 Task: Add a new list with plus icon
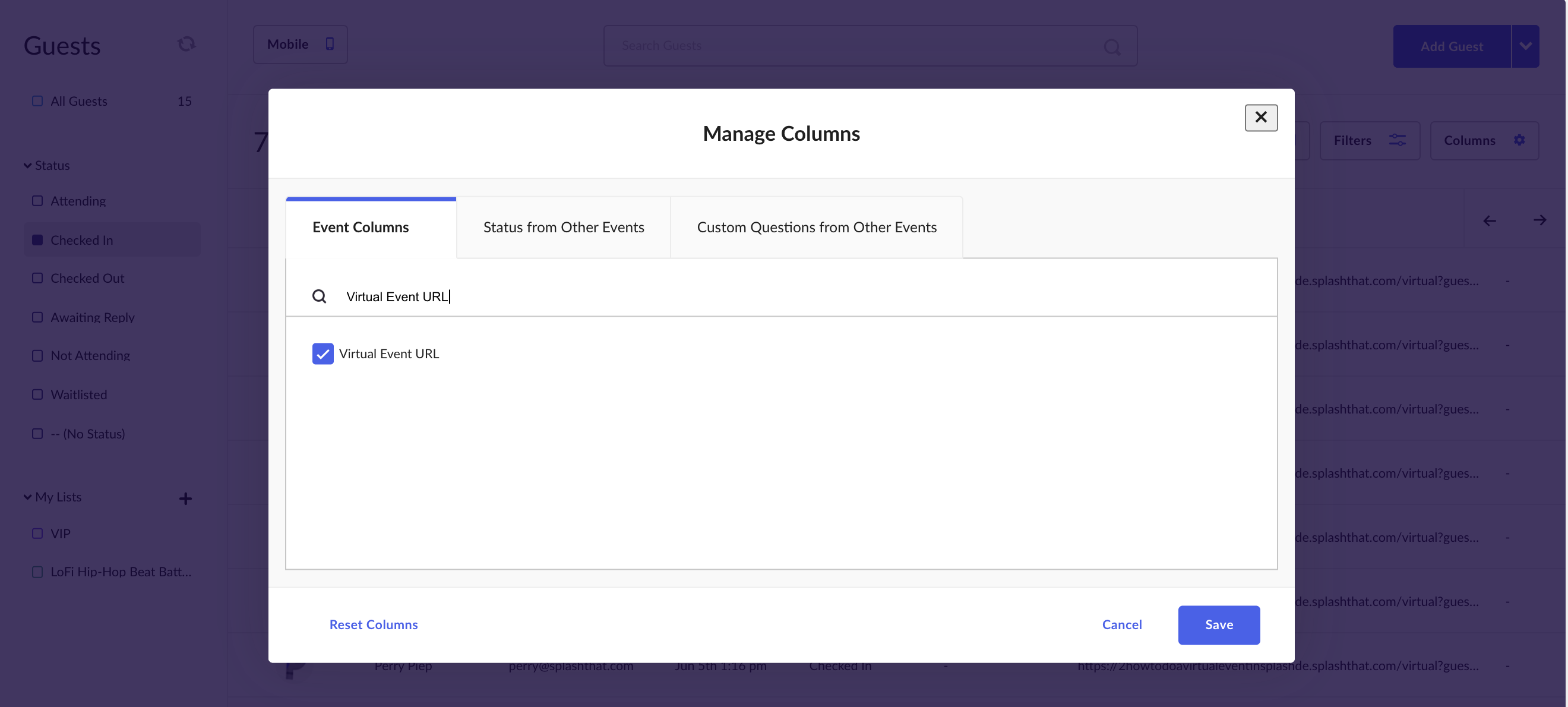[186, 498]
